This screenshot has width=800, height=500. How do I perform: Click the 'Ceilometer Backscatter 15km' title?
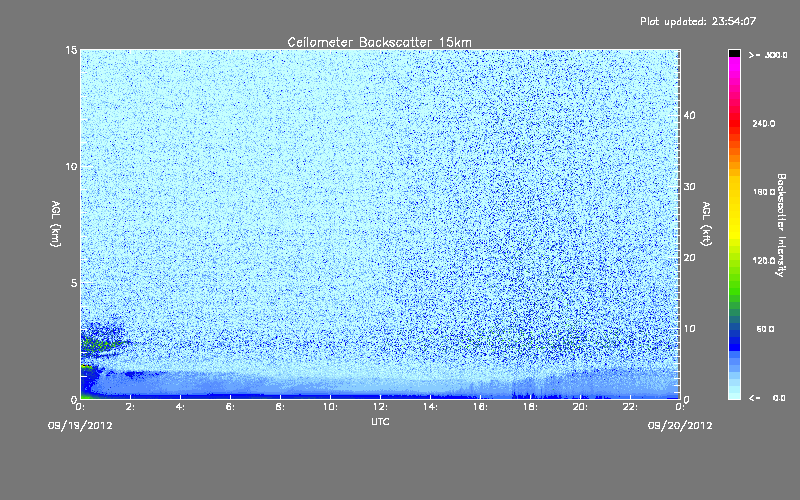point(379,42)
